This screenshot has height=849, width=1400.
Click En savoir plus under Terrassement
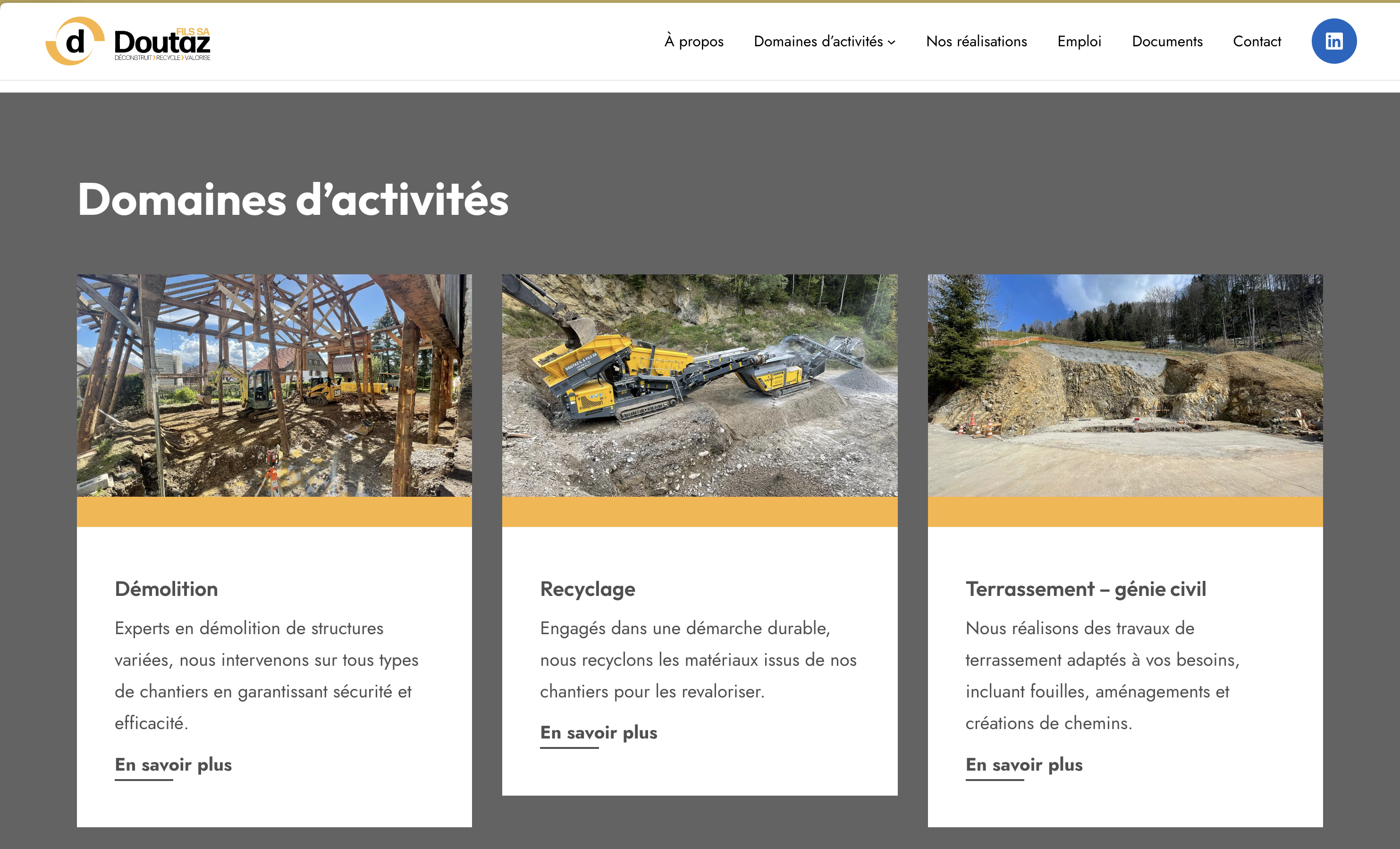coord(1024,764)
